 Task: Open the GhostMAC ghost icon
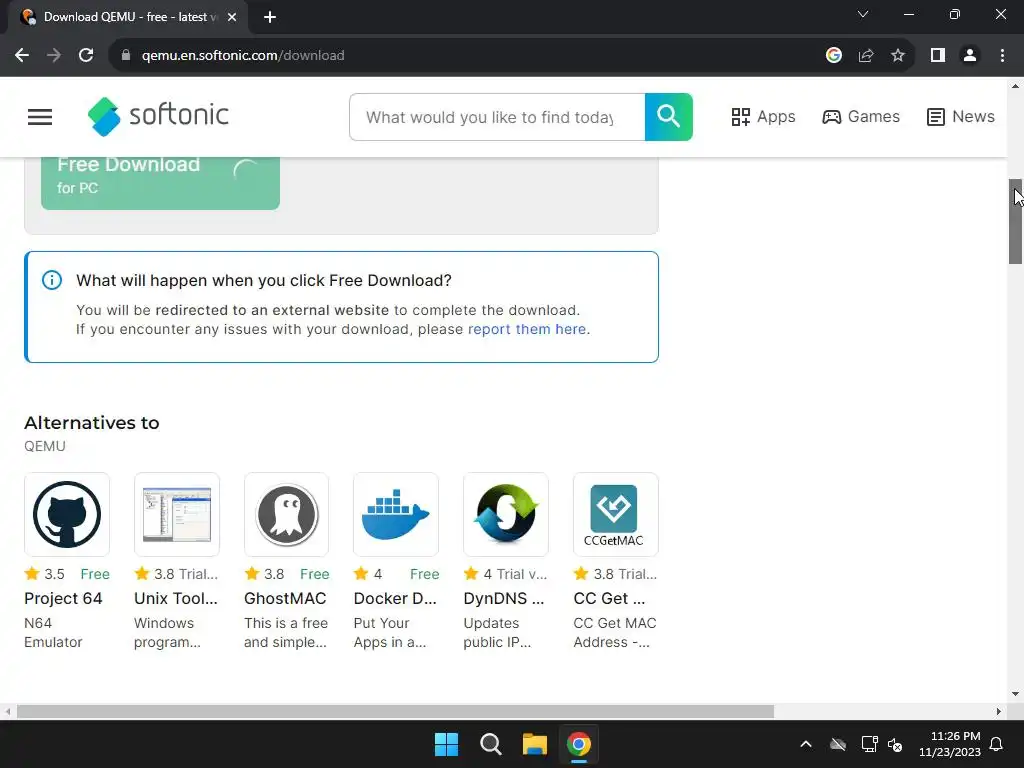[287, 514]
